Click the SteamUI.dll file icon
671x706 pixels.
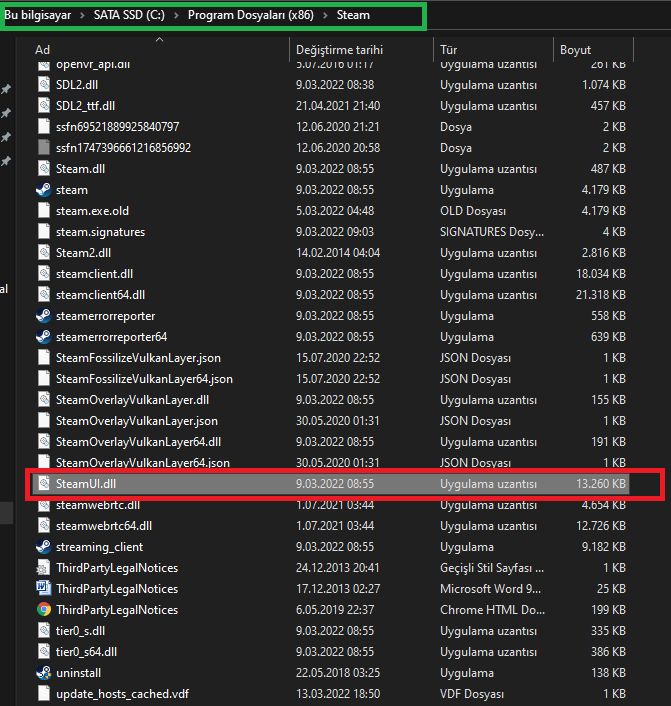pos(44,484)
